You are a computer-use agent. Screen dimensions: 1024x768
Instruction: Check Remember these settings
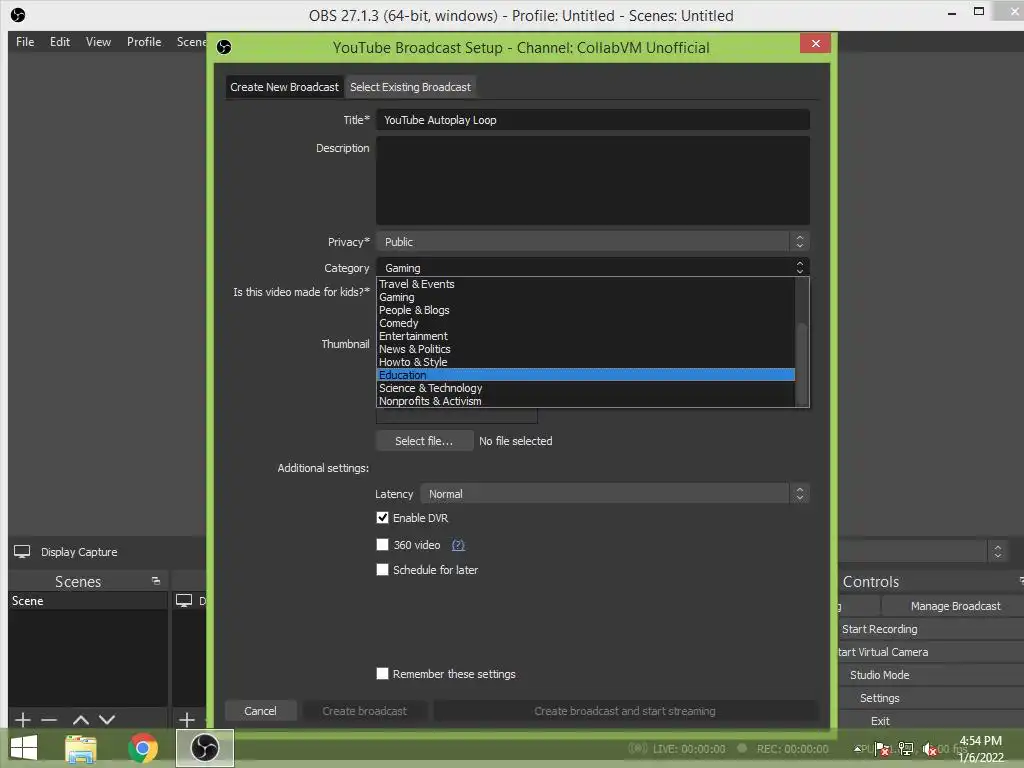pos(383,673)
